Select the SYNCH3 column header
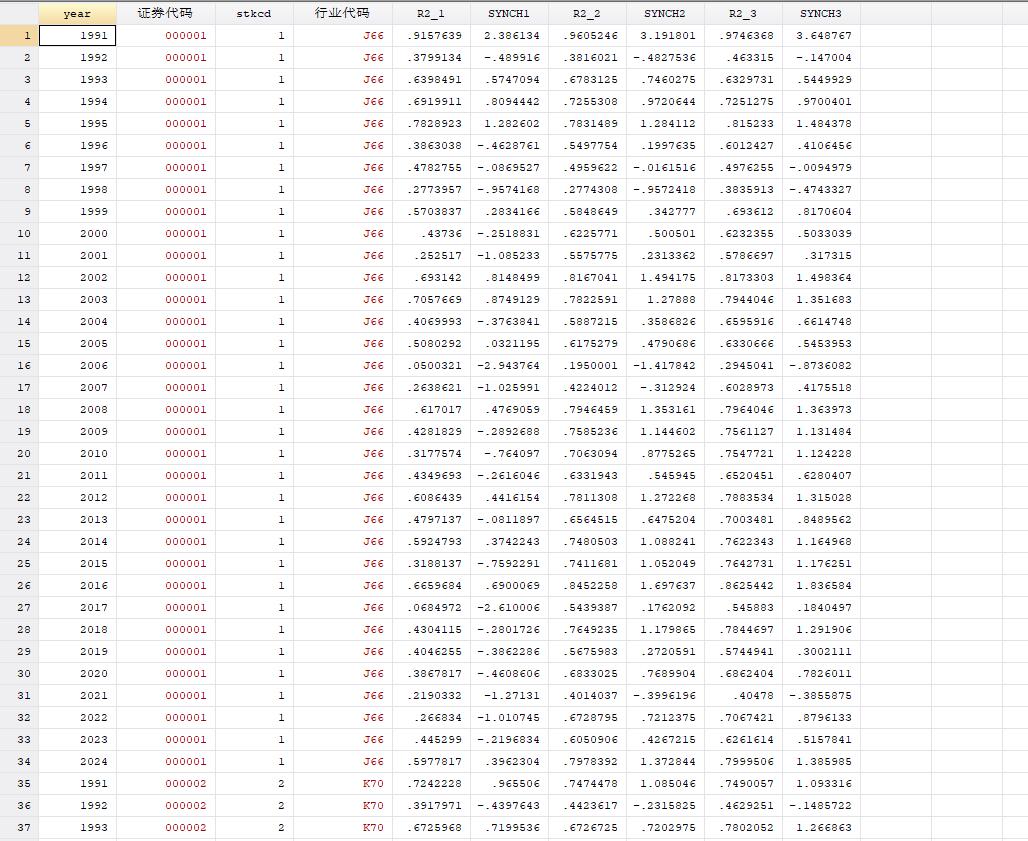This screenshot has height=841, width=1028. (x=821, y=13)
